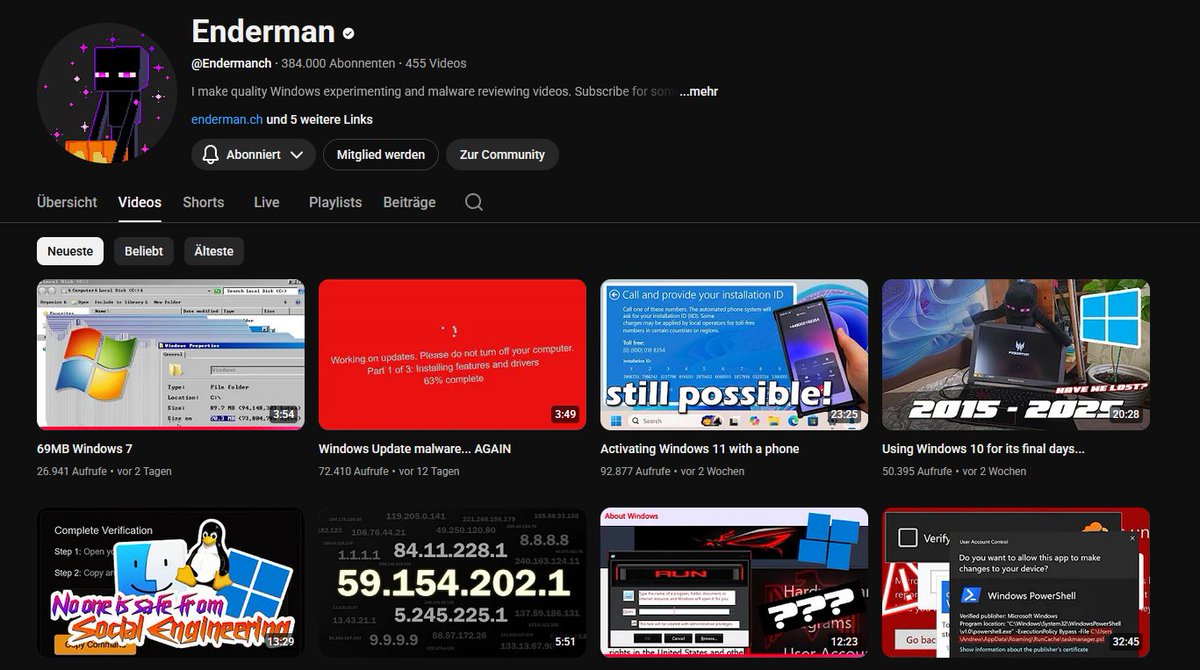Open the Social Engineering video thumbnail
This screenshot has width=1200, height=670.
tap(171, 582)
